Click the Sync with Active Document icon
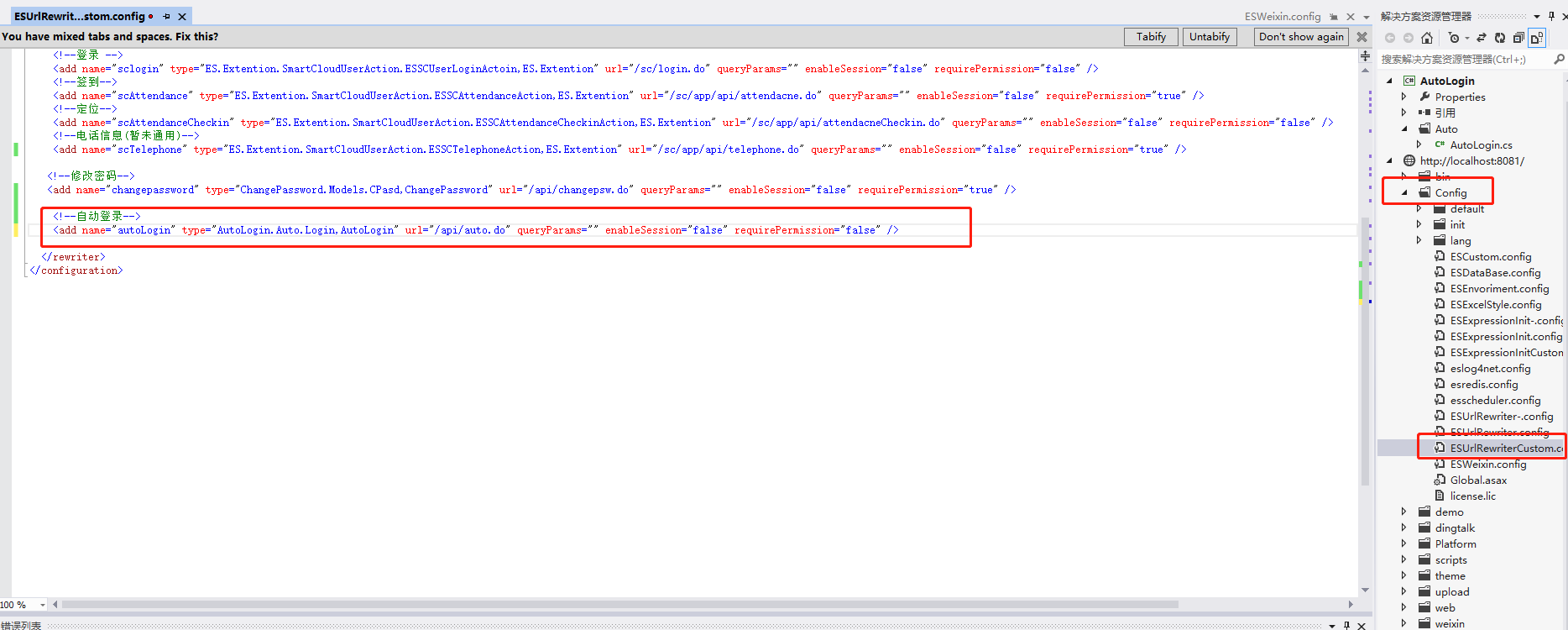The image size is (1568, 630). (x=1482, y=38)
